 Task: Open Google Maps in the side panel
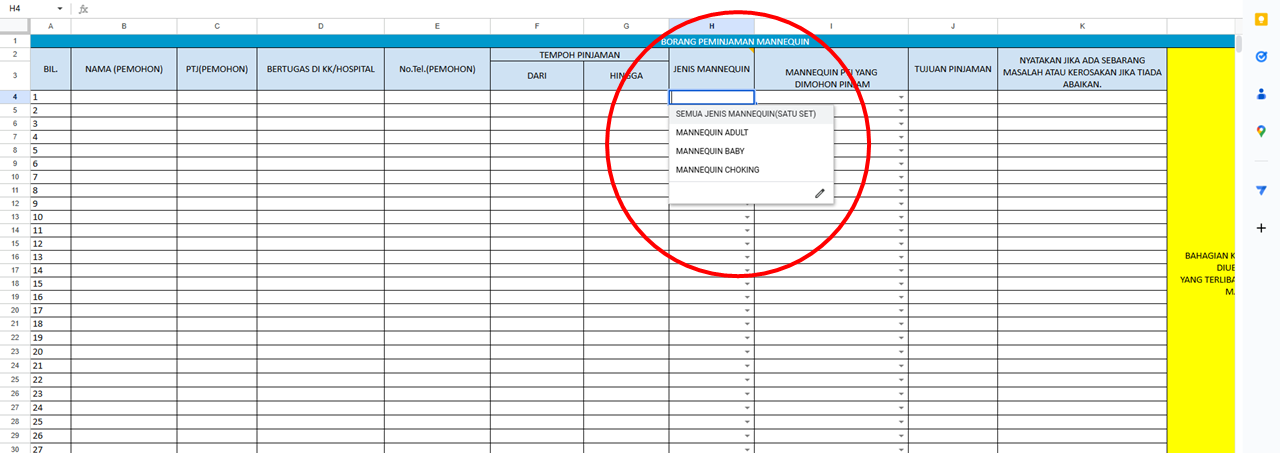tap(1260, 131)
